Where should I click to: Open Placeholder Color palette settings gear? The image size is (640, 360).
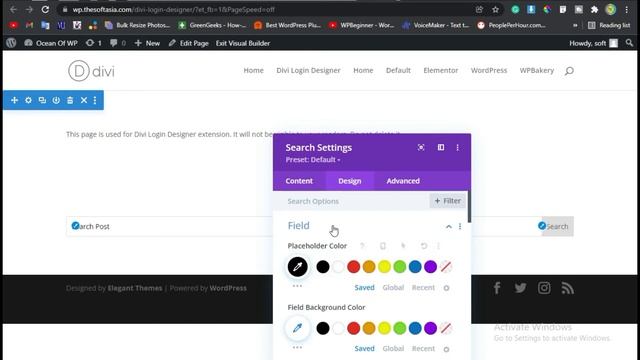447,288
